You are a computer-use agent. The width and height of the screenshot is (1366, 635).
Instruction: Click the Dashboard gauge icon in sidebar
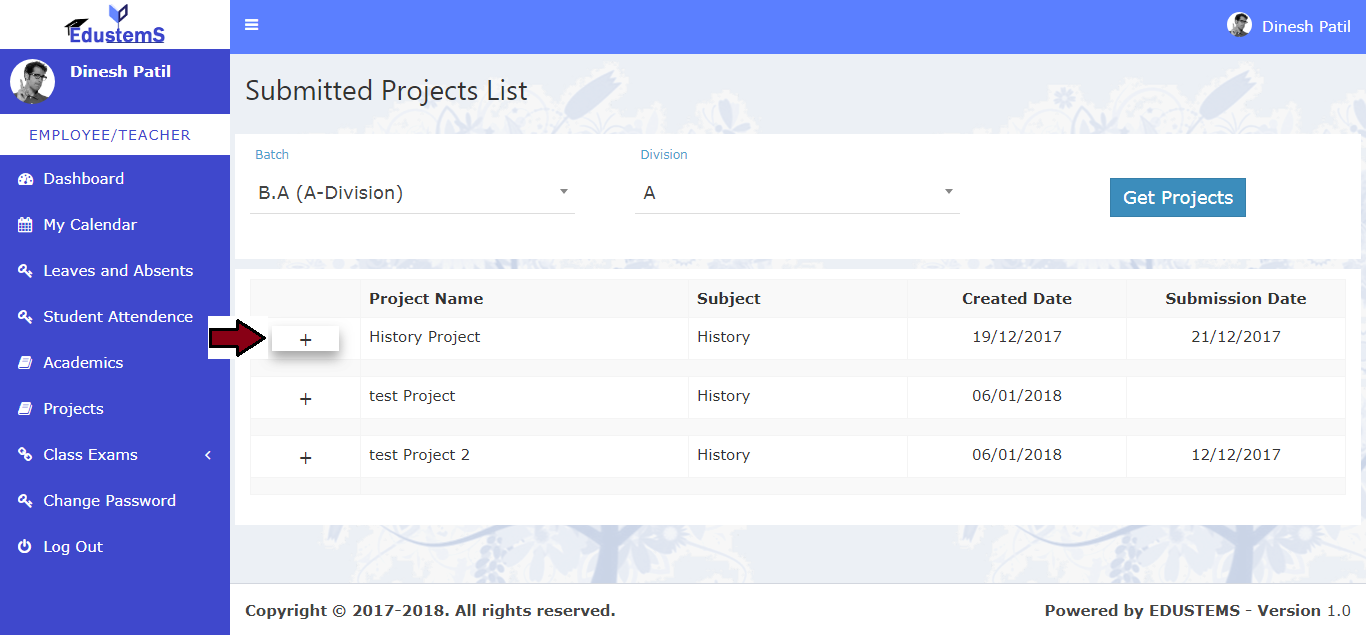(x=25, y=179)
